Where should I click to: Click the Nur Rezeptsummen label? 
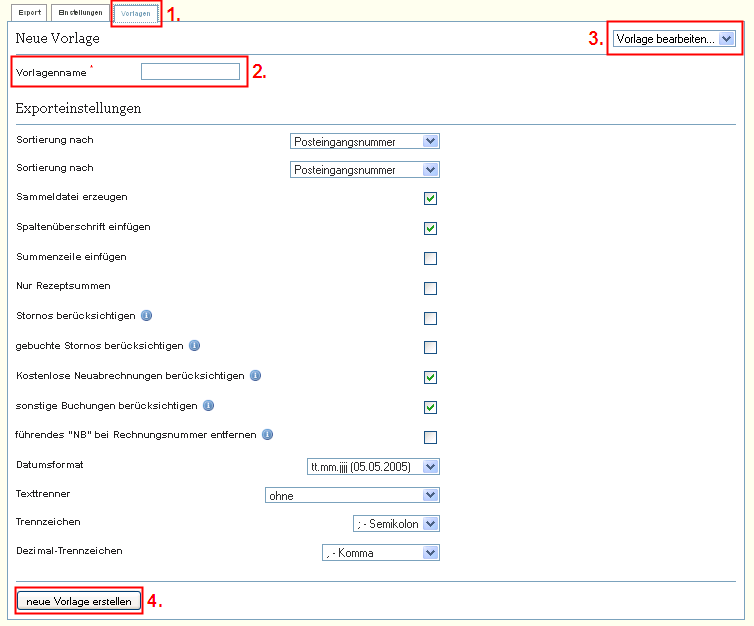pyautogui.click(x=63, y=286)
